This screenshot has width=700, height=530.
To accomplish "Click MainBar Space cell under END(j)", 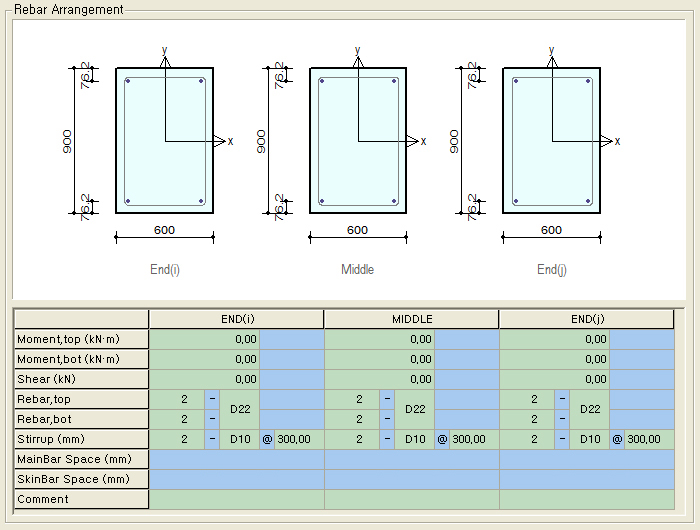I will click(587, 459).
